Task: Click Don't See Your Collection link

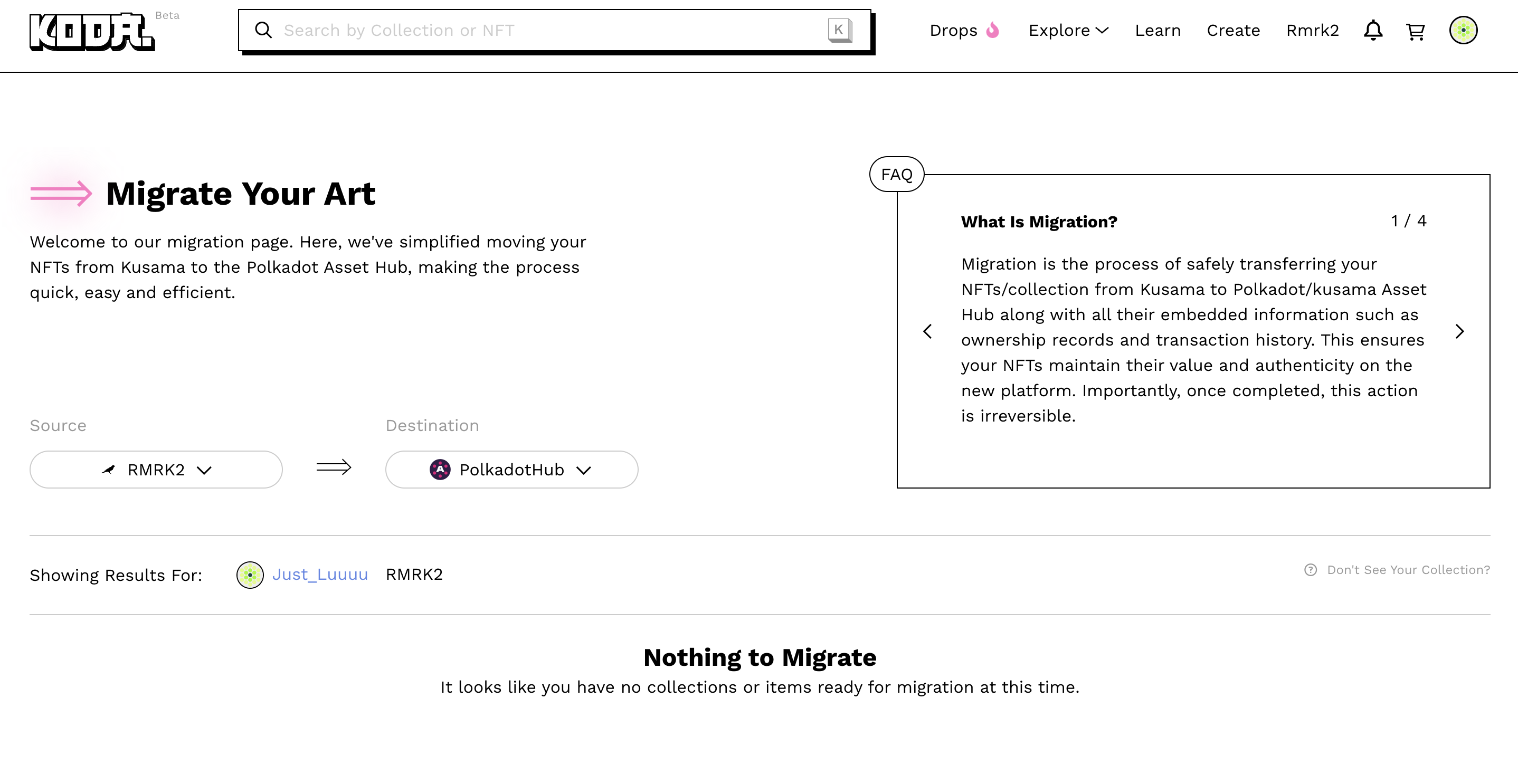Action: 1408,570
